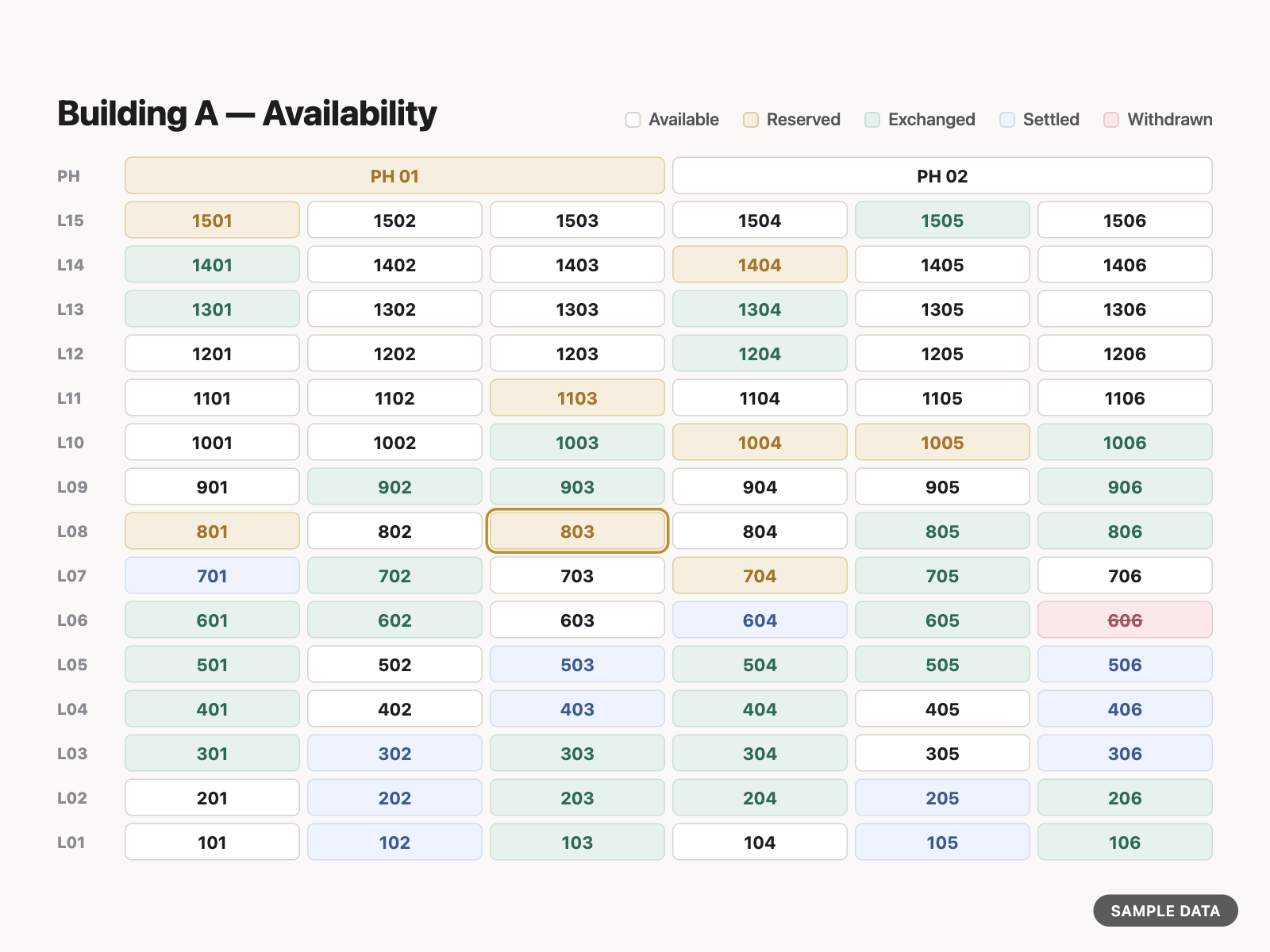
Task: Click the Withdrawn legend swatch
Action: point(1111,120)
